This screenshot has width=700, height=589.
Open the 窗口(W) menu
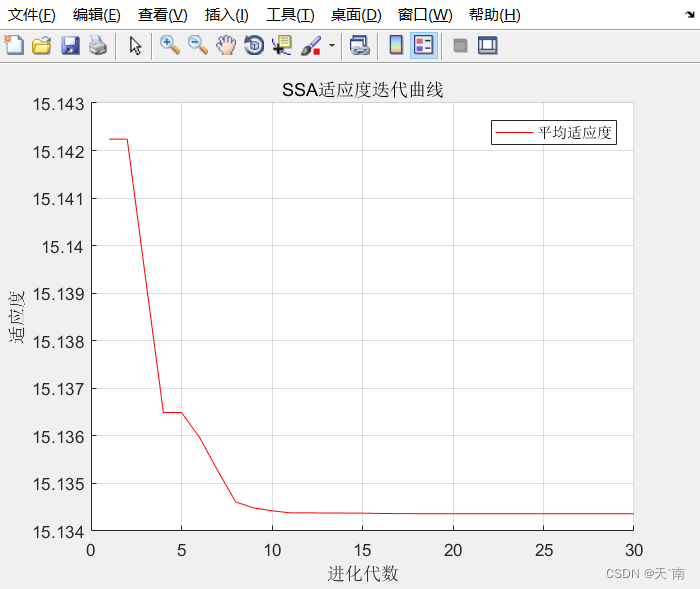(425, 15)
